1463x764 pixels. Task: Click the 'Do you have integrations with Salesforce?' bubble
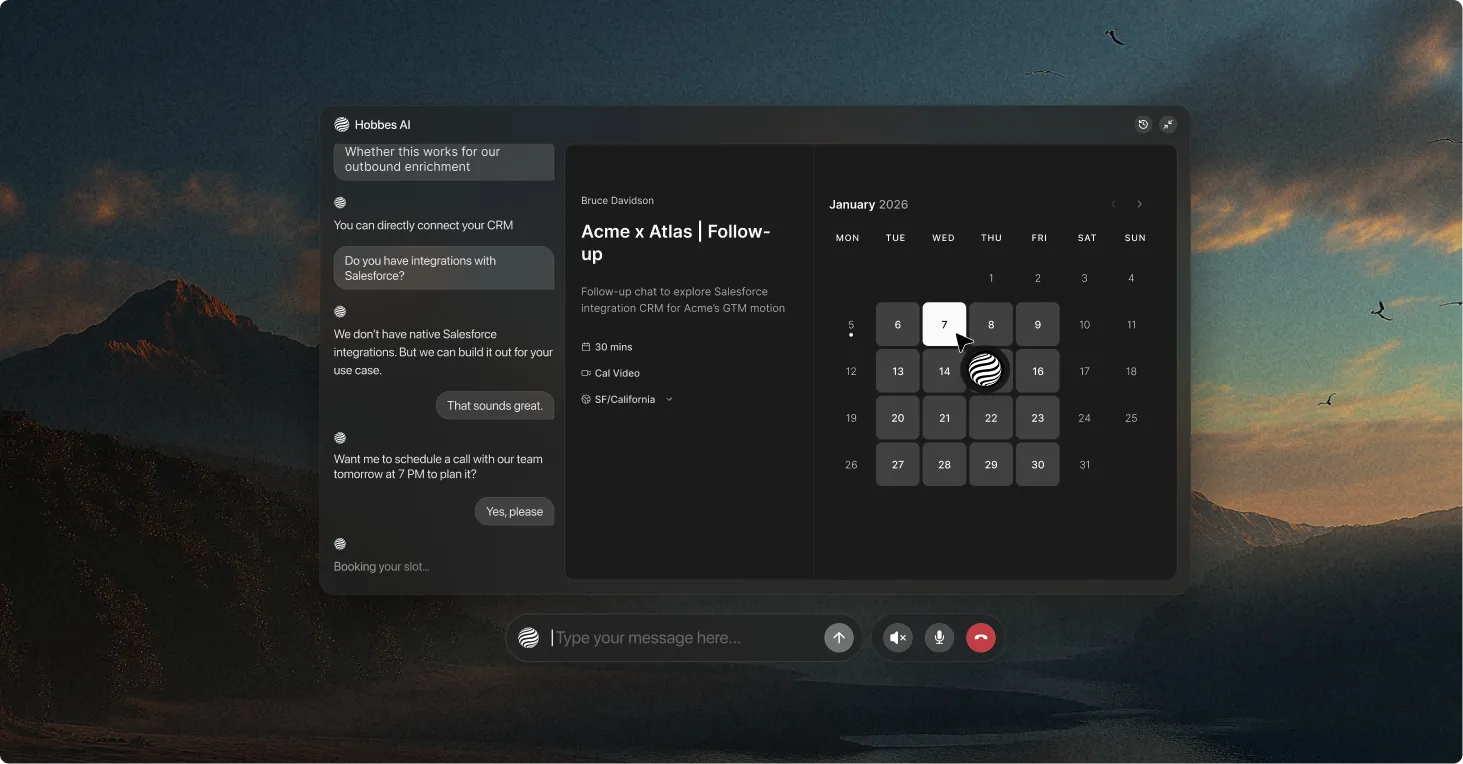point(444,268)
